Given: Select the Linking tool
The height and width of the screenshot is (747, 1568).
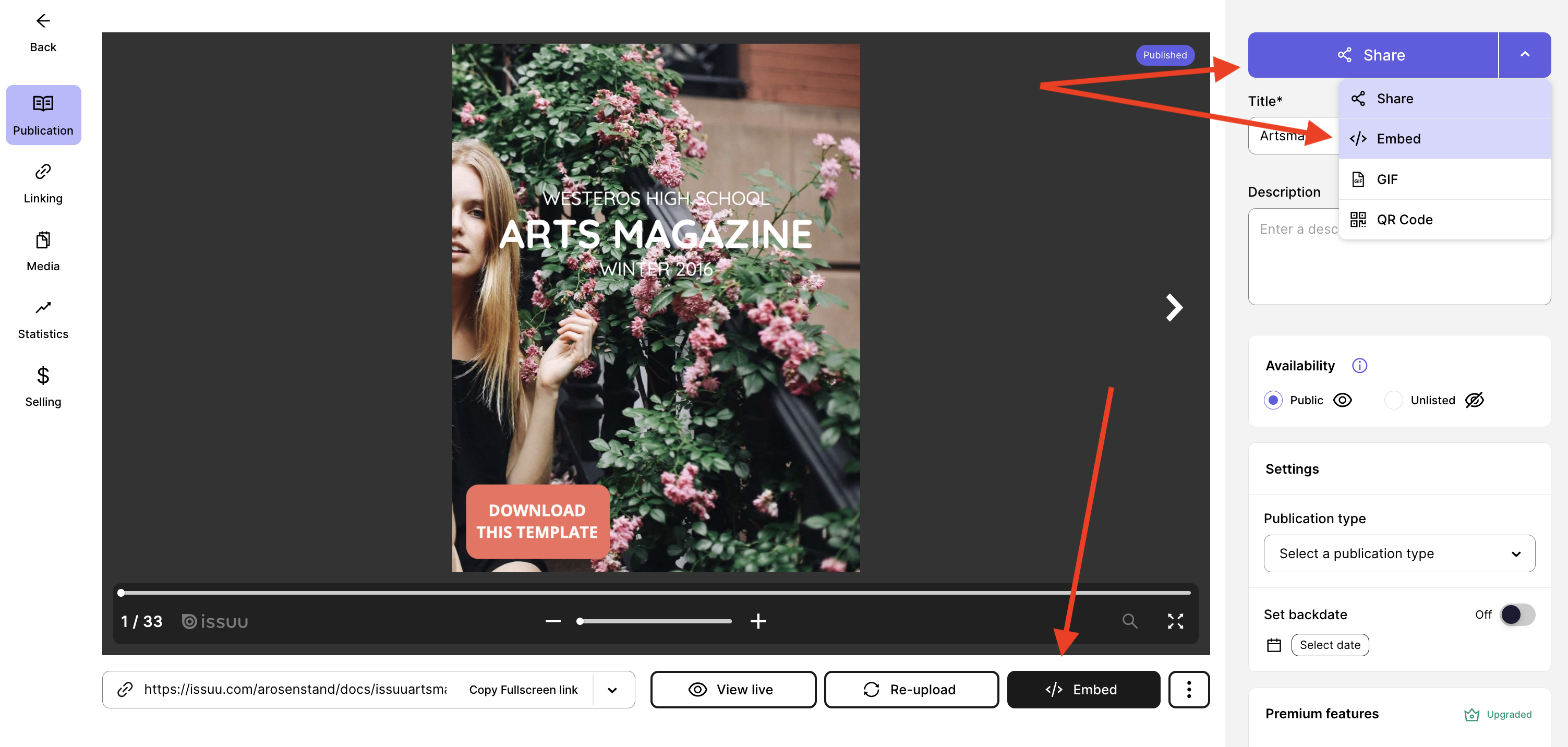Looking at the screenshot, I should coord(43,183).
